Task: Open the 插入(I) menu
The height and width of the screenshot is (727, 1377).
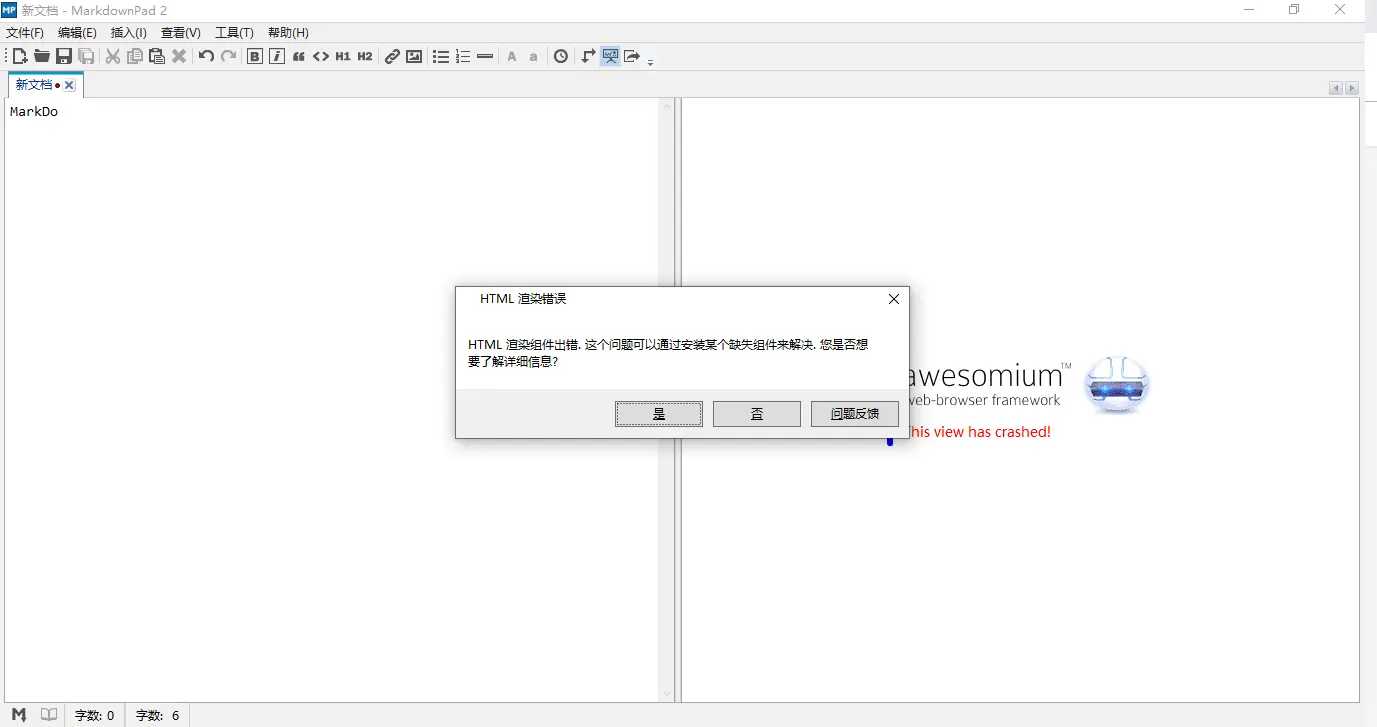Action: 129,33
